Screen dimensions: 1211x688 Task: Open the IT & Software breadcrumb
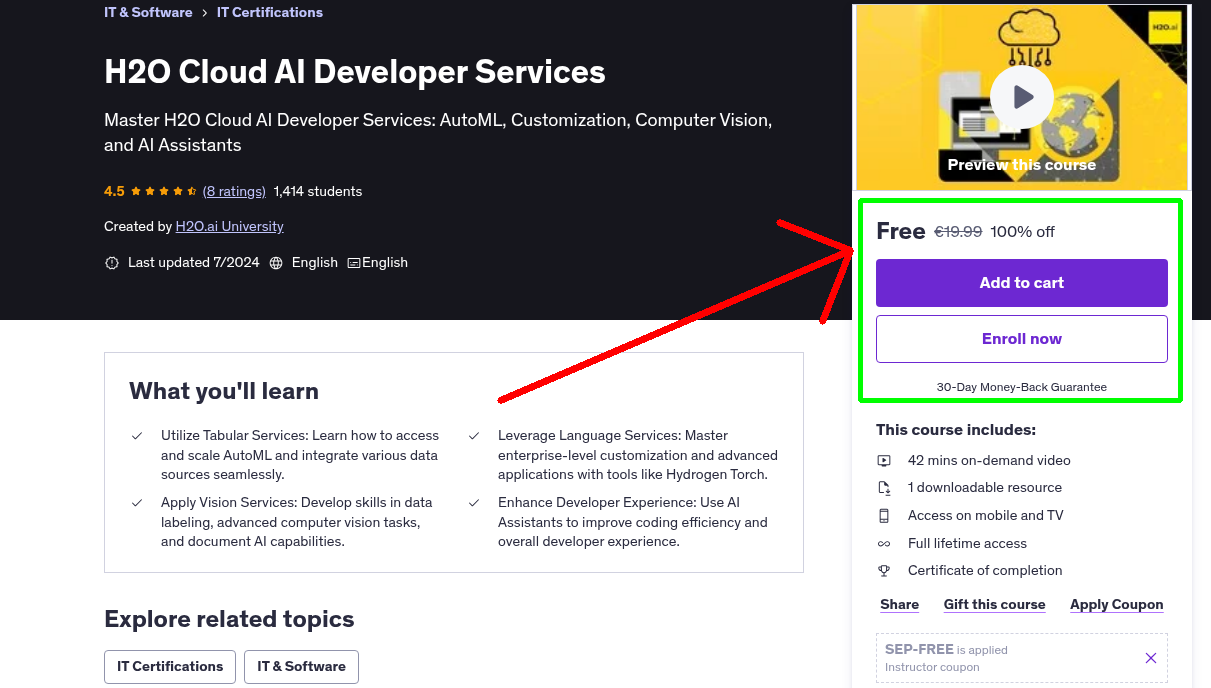point(148,12)
